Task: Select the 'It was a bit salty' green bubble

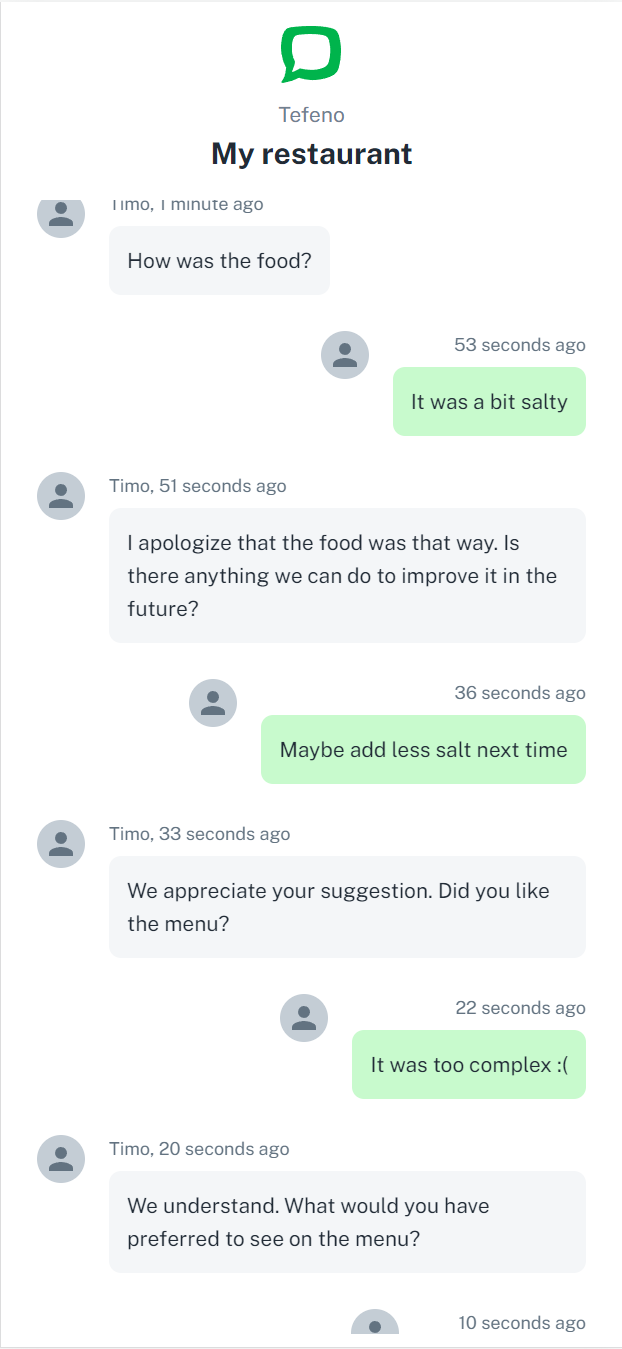Action: [489, 402]
